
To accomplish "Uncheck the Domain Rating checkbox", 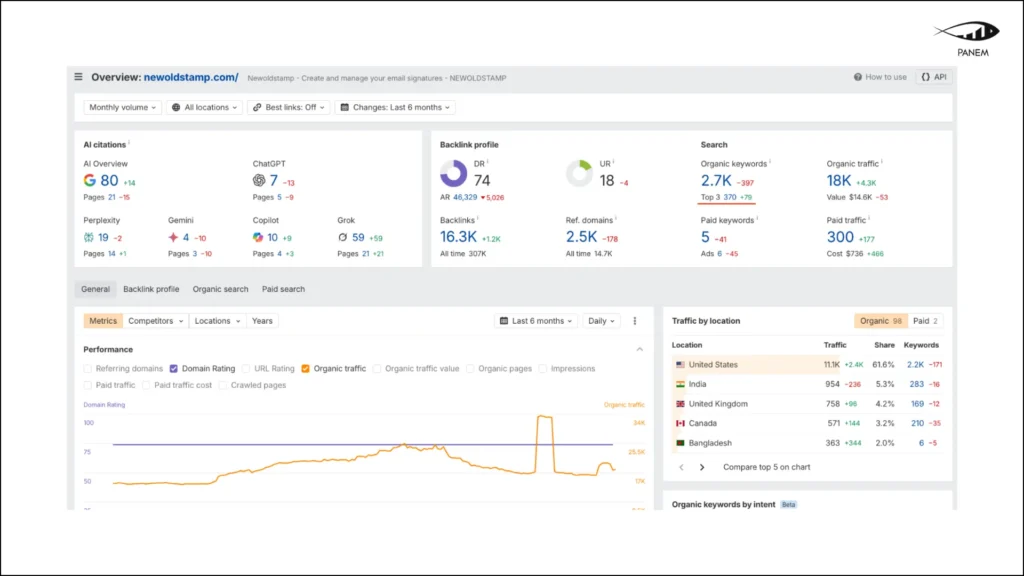I will pyautogui.click(x=174, y=369).
